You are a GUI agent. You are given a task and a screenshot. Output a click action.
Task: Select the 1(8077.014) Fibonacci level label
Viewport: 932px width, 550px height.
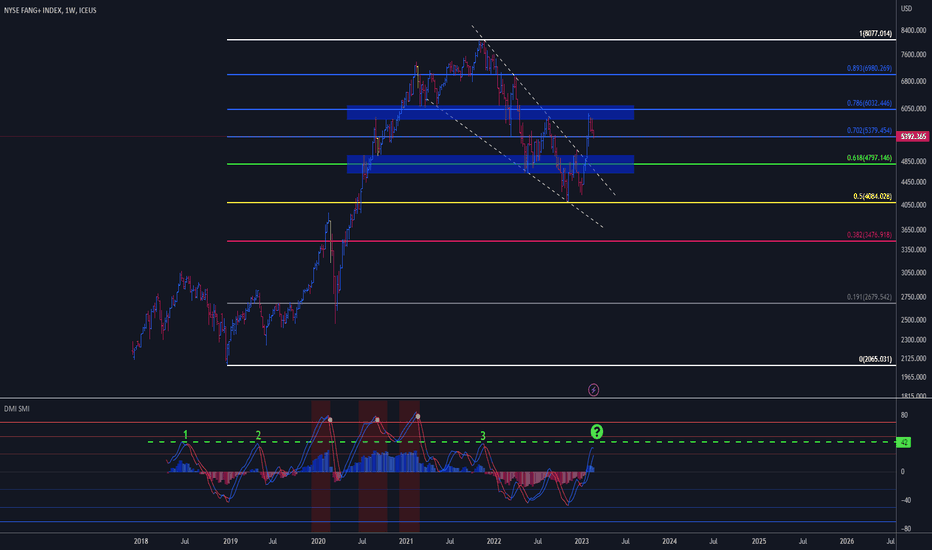point(876,34)
